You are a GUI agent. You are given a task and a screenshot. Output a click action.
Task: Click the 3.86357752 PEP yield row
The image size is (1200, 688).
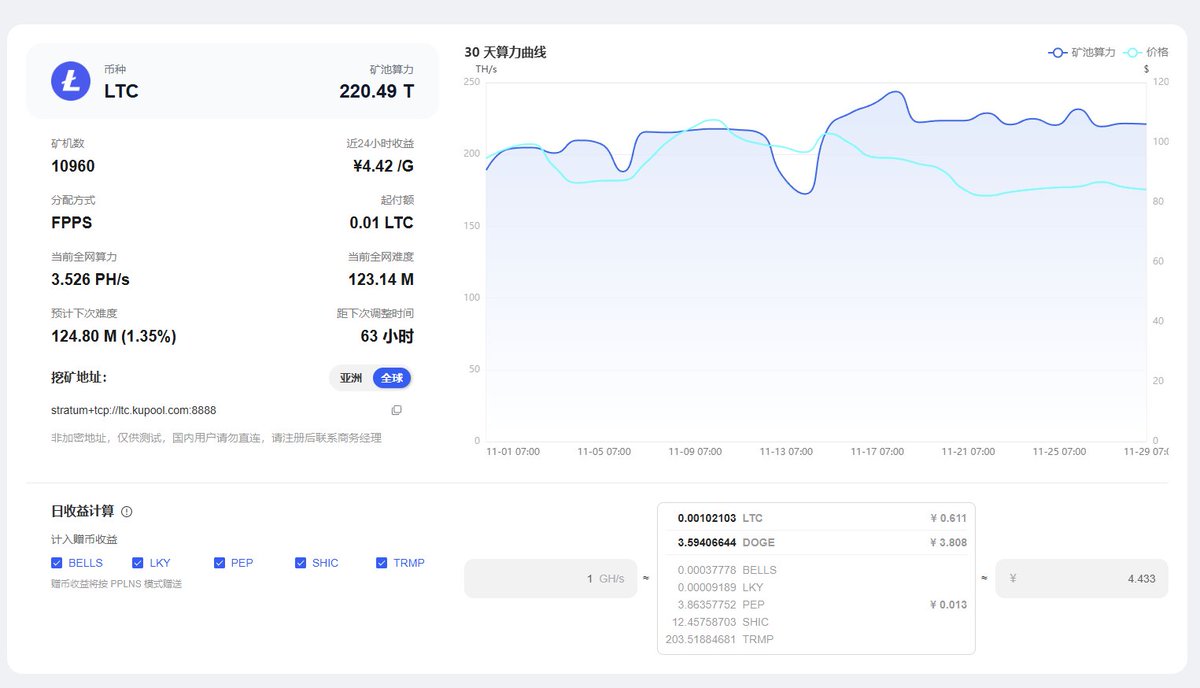pos(816,605)
